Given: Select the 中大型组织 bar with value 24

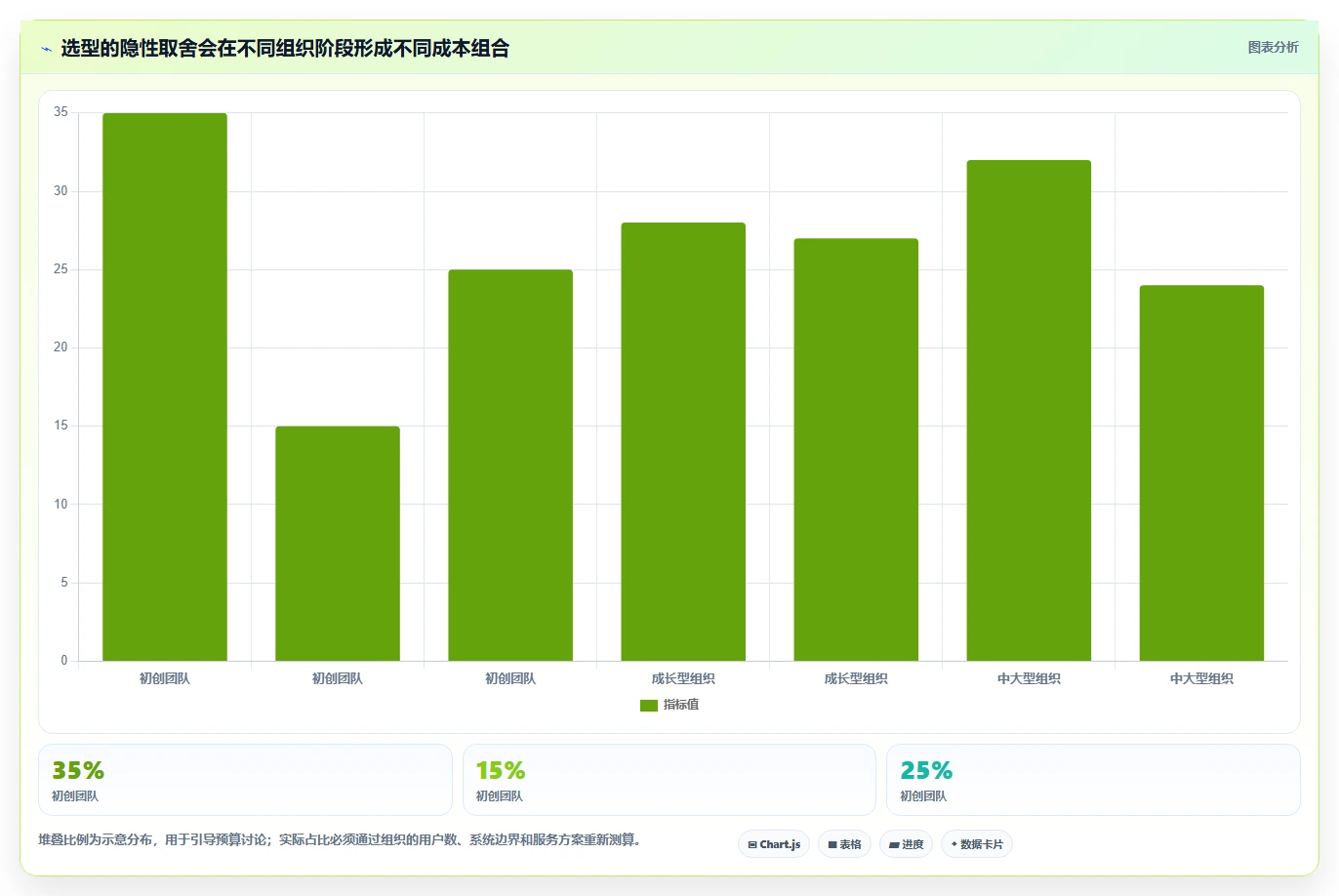Looking at the screenshot, I should [1201, 473].
